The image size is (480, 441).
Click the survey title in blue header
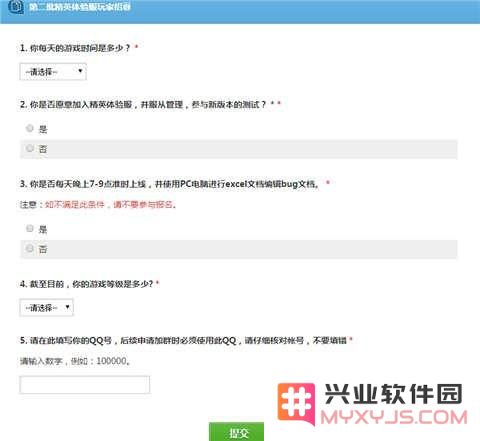[80, 7]
